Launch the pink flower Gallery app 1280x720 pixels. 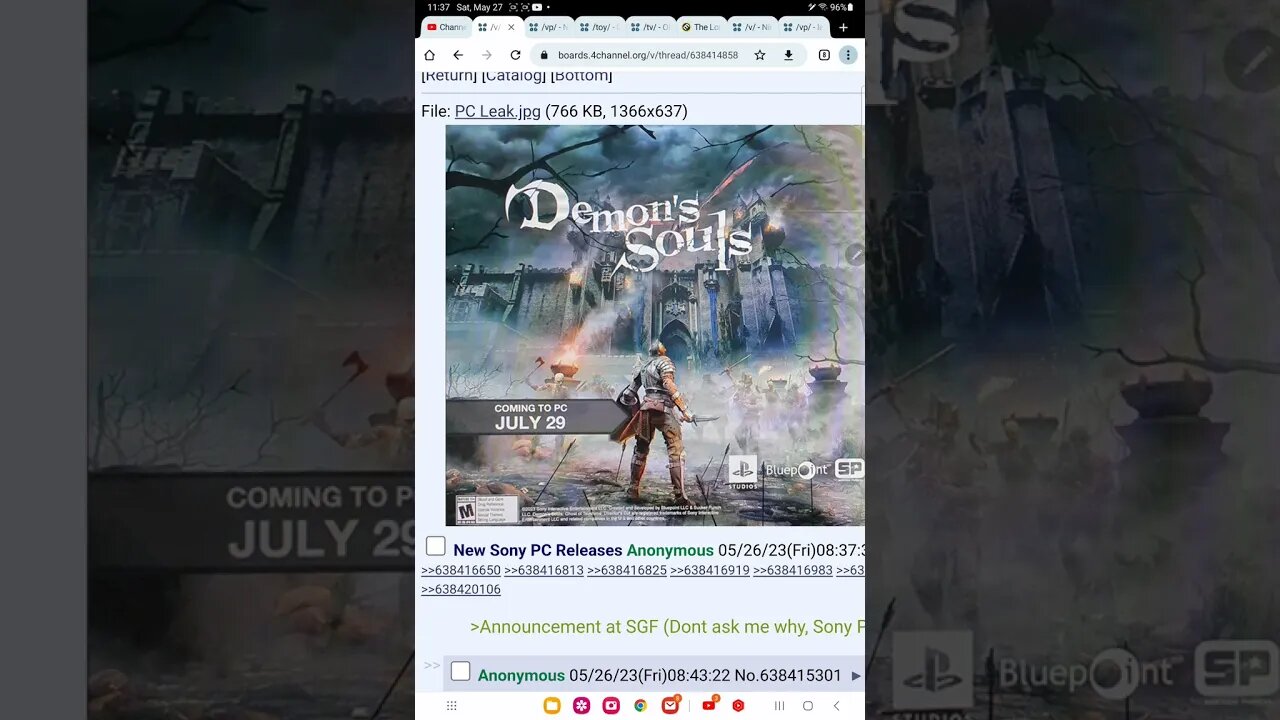point(581,705)
